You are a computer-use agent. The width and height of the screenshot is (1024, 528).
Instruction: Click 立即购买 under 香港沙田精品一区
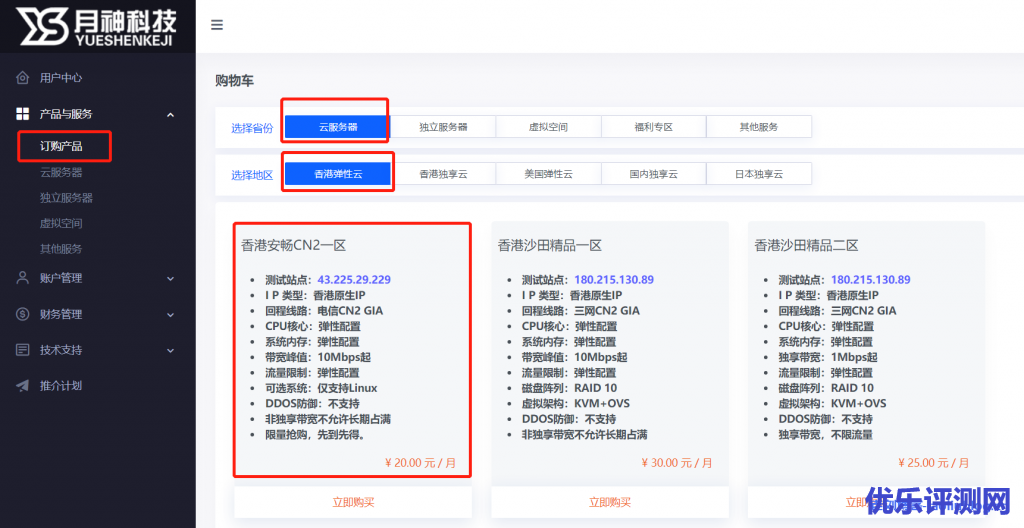click(x=610, y=502)
